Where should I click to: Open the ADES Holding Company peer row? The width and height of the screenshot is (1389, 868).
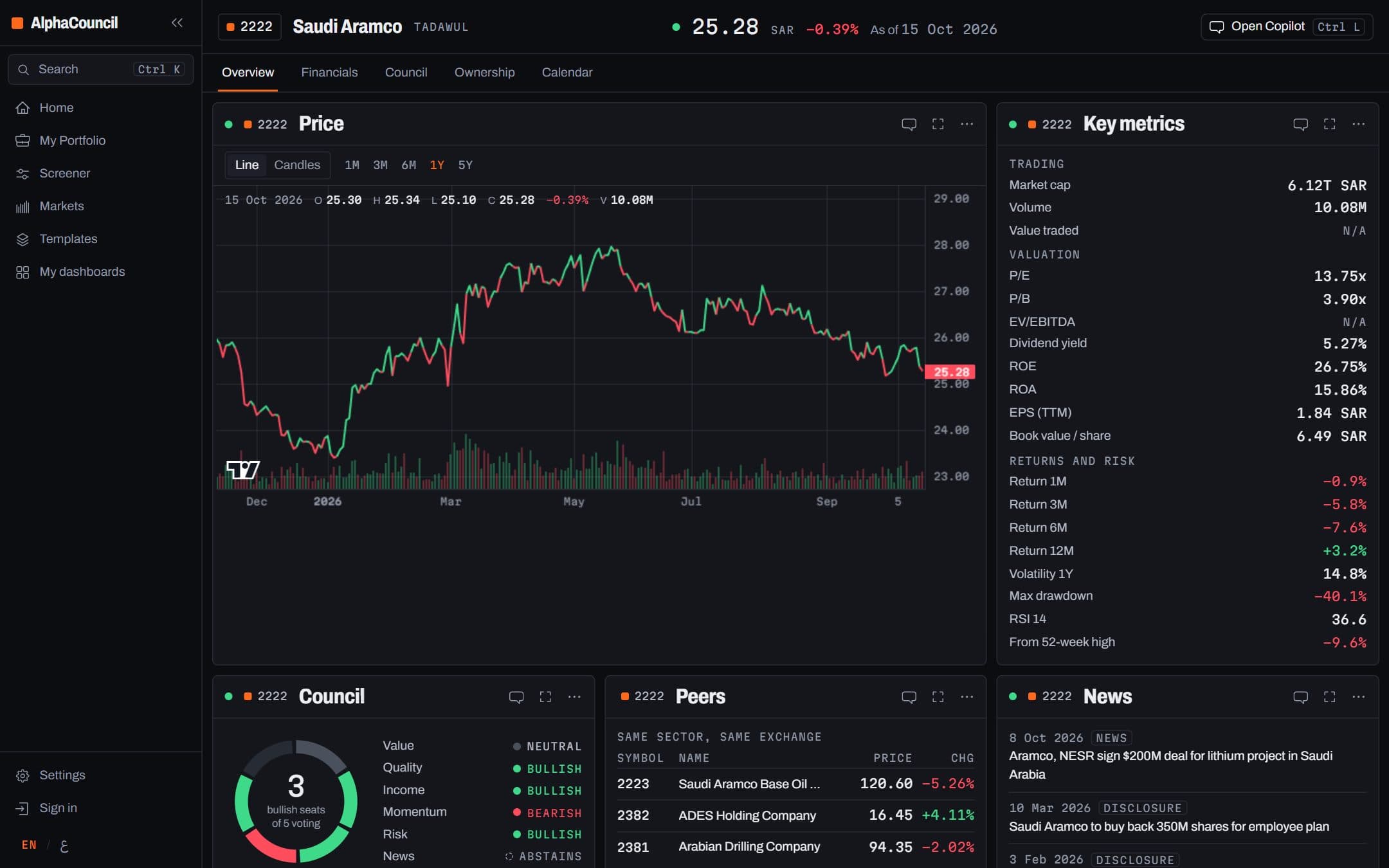coord(795,815)
